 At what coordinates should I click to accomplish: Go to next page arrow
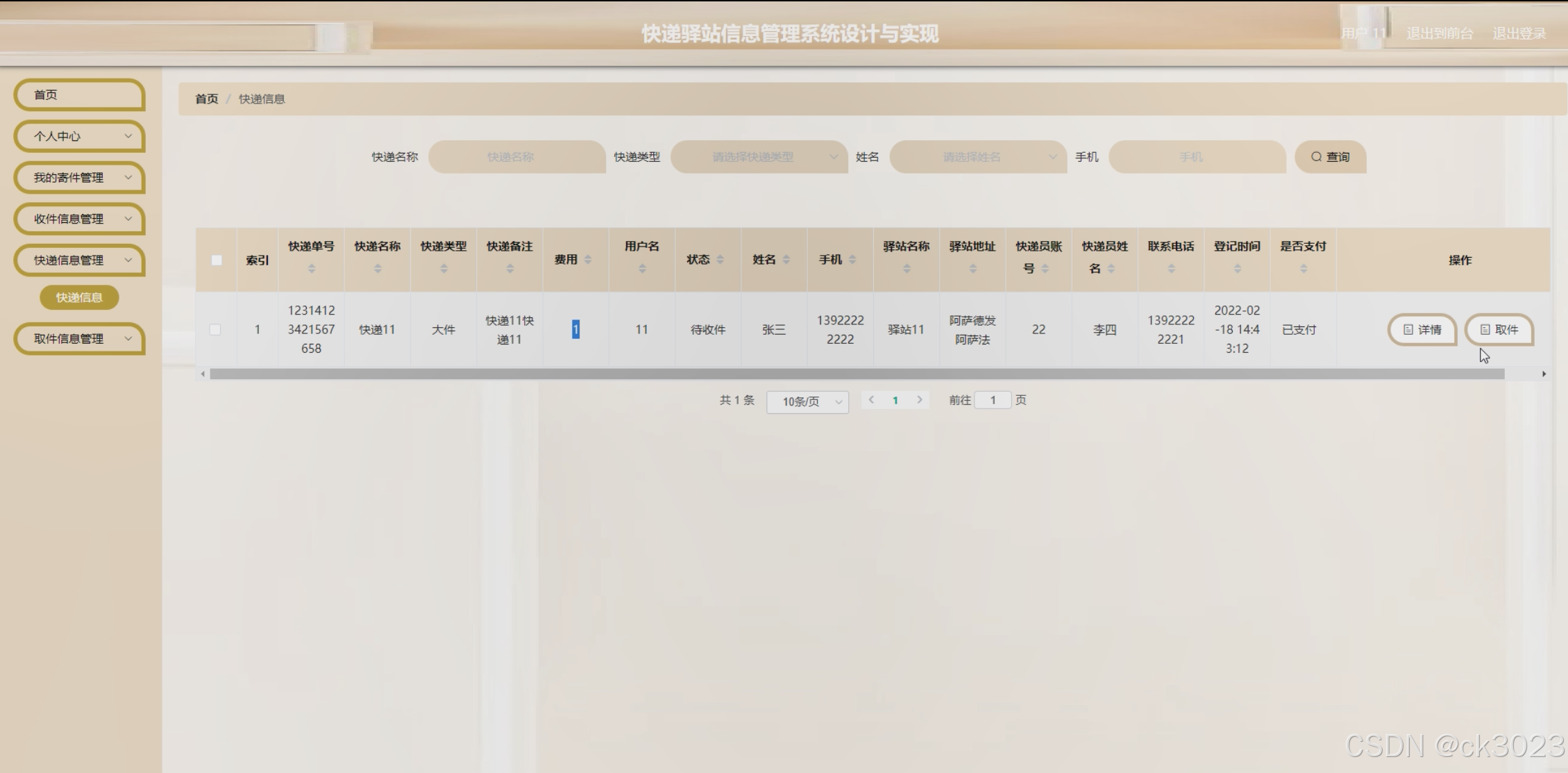click(920, 400)
